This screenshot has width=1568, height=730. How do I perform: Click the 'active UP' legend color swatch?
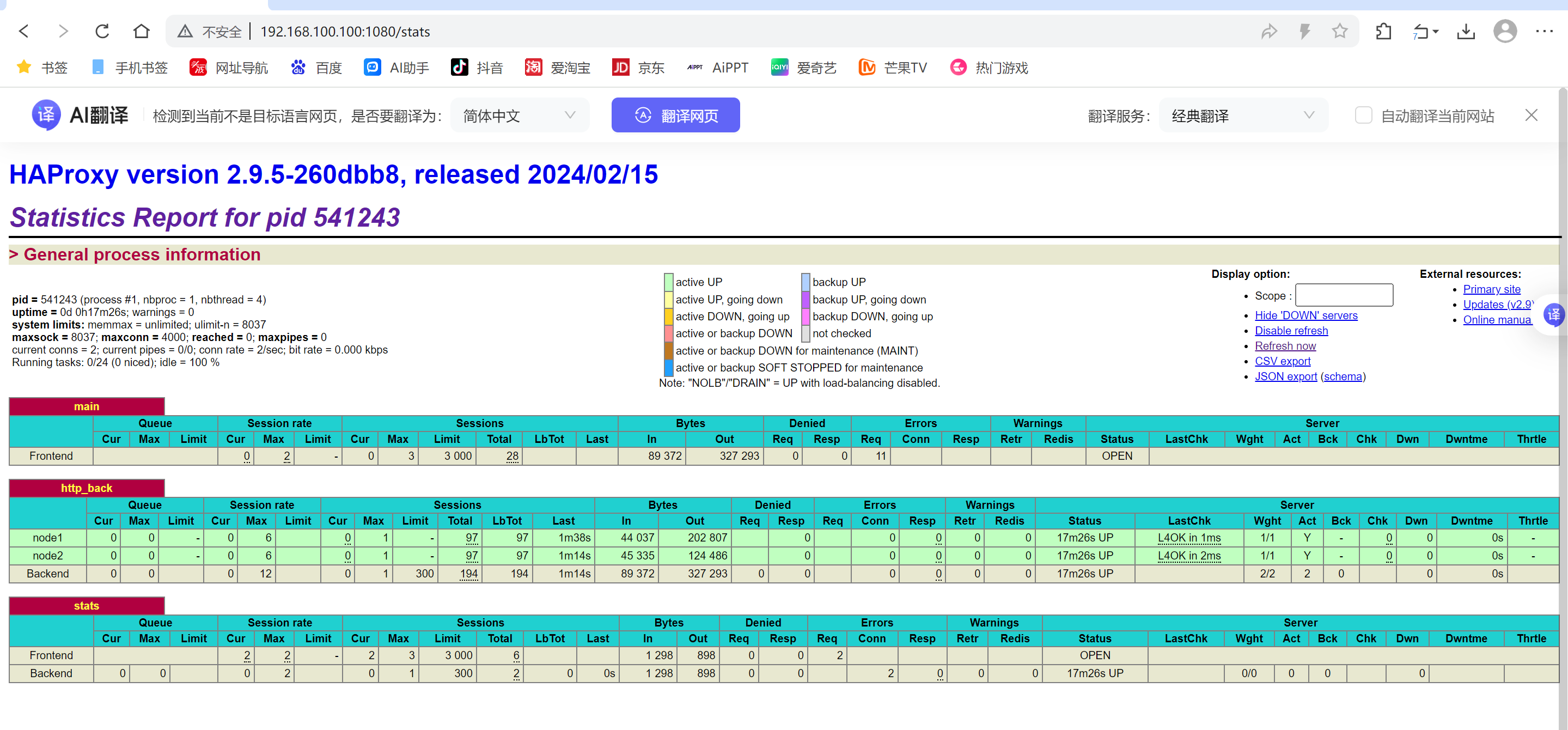tap(668, 282)
